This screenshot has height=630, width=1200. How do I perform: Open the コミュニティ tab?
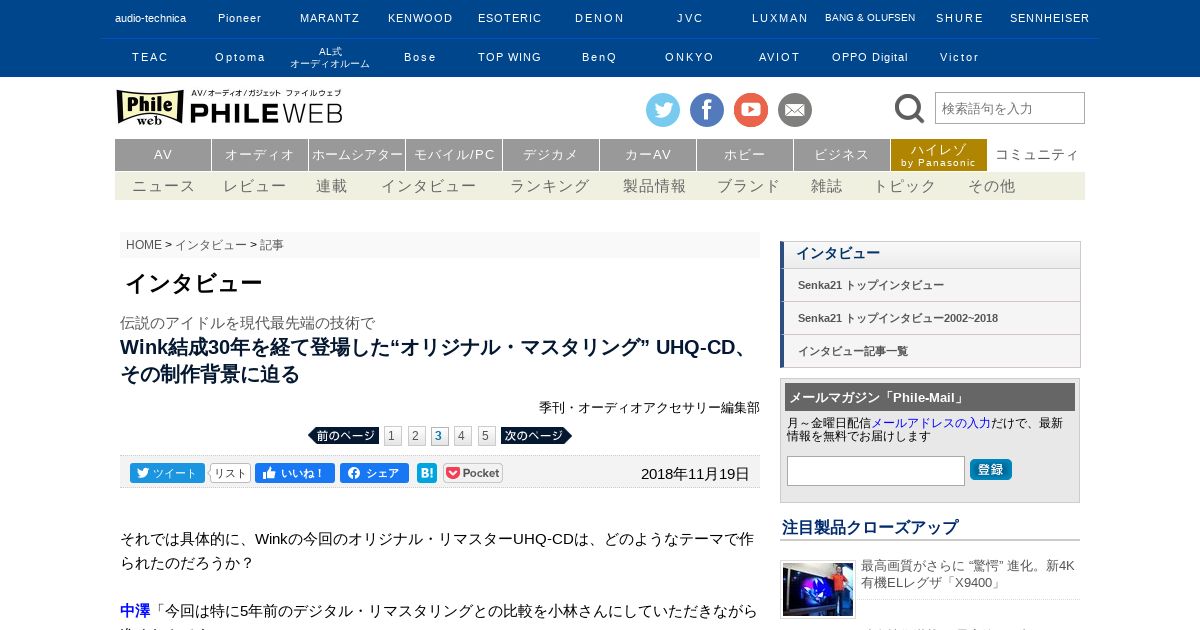(x=1037, y=155)
